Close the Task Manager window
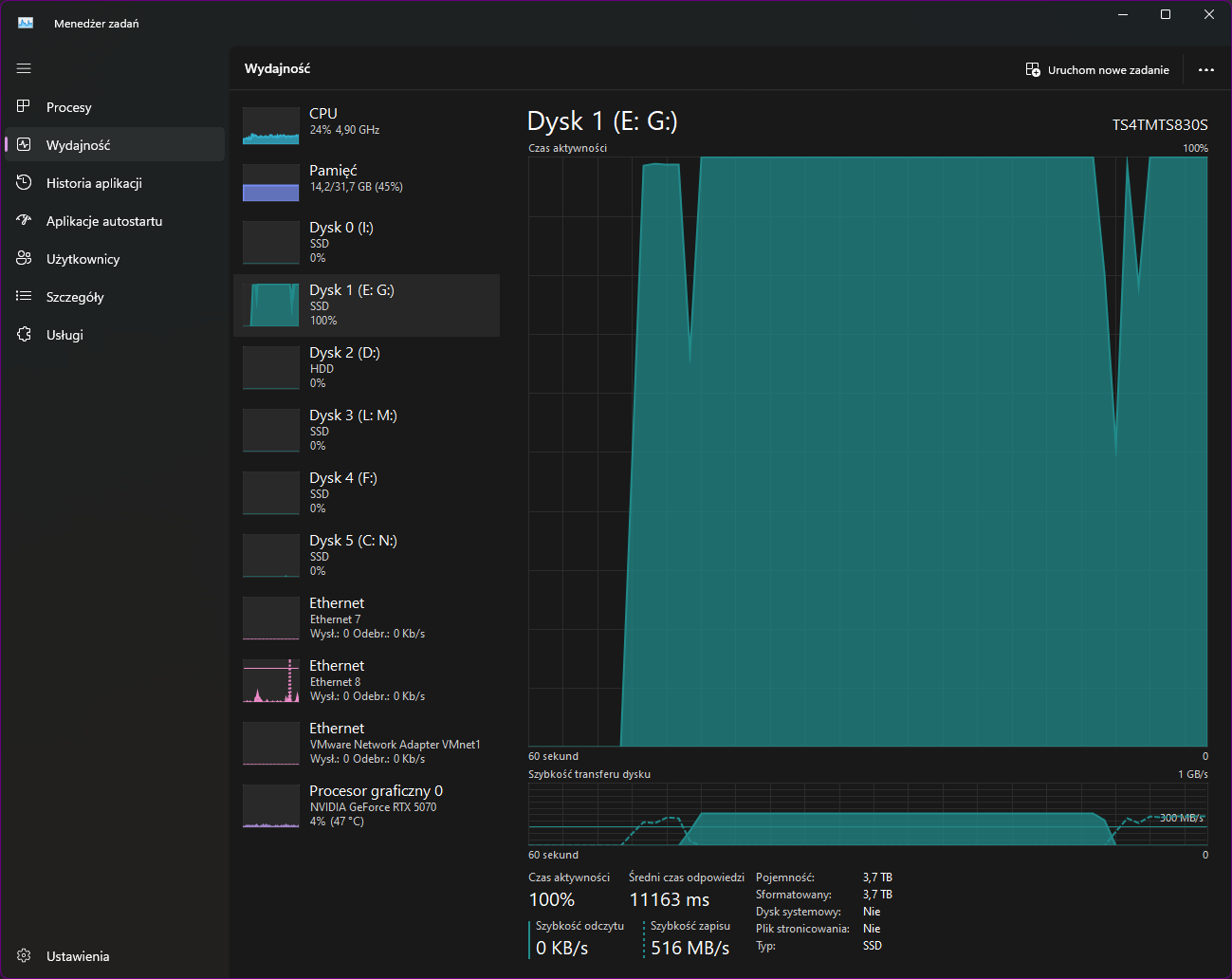The height and width of the screenshot is (979, 1232). click(1209, 14)
